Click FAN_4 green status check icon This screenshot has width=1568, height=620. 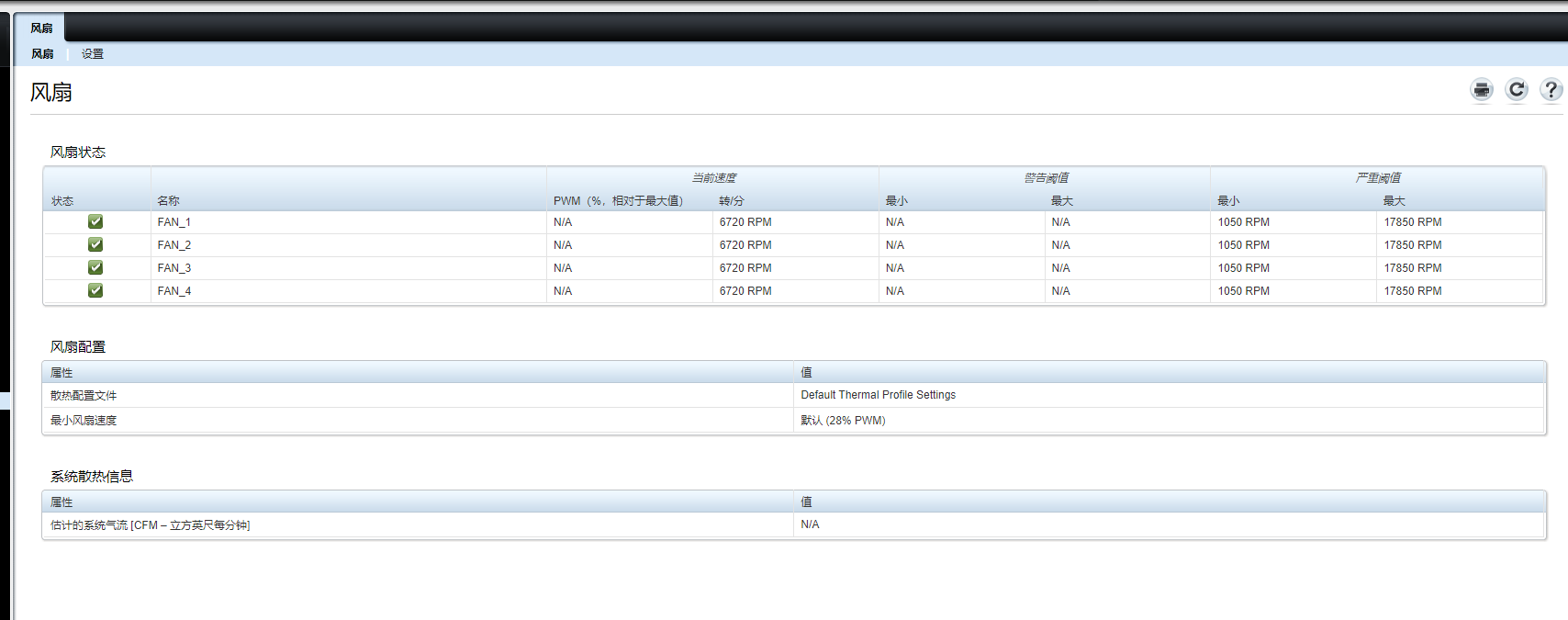pos(95,290)
